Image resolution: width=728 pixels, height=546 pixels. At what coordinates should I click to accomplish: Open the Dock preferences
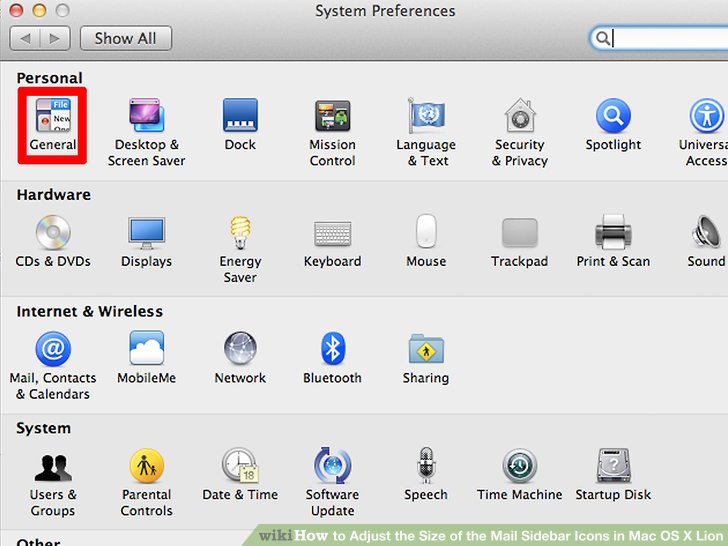(240, 124)
